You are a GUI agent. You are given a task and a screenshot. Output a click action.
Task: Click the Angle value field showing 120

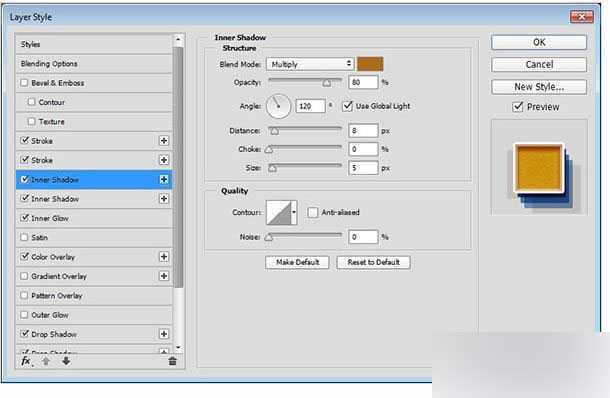[310, 106]
